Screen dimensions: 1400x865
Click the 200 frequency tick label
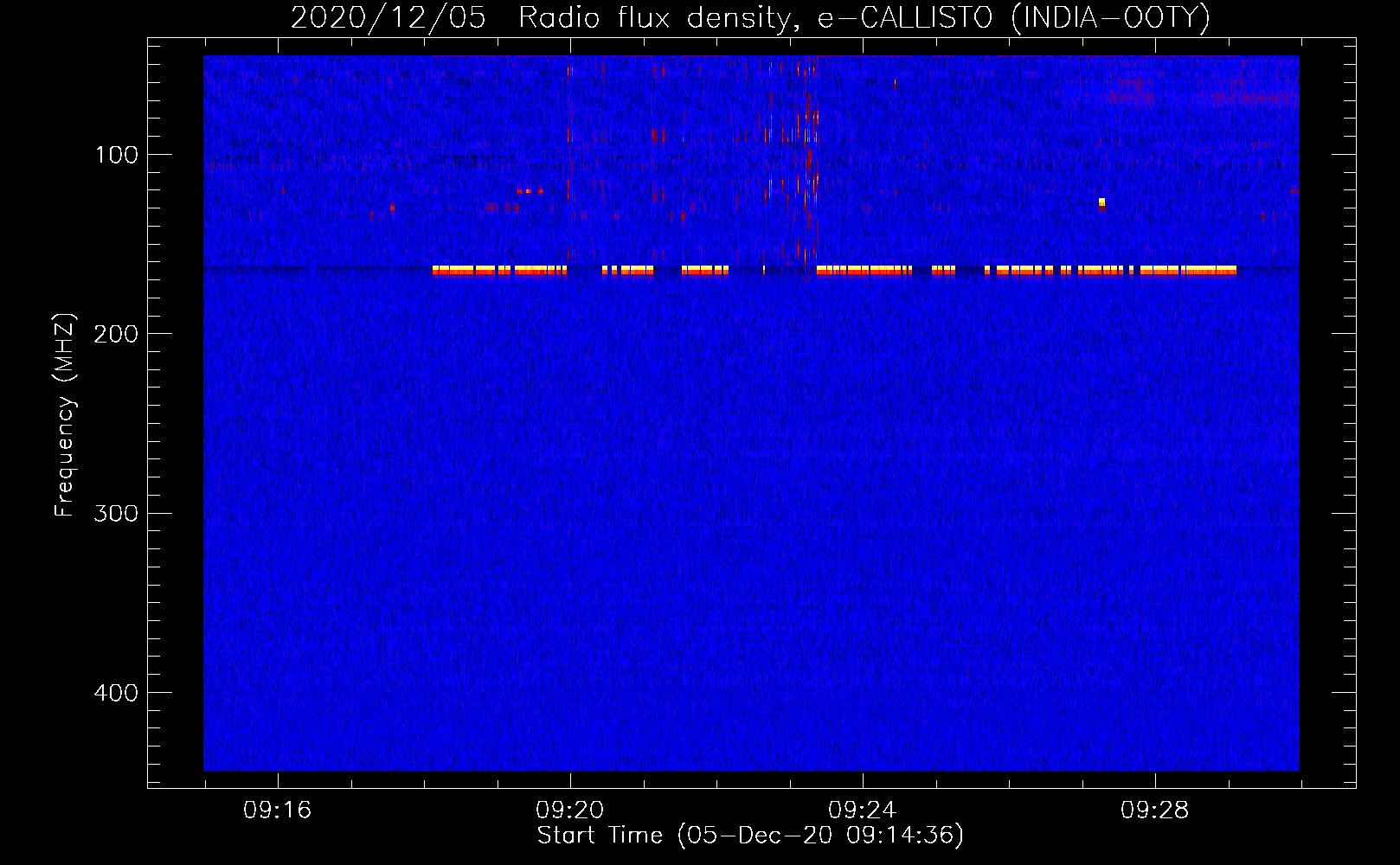[117, 334]
